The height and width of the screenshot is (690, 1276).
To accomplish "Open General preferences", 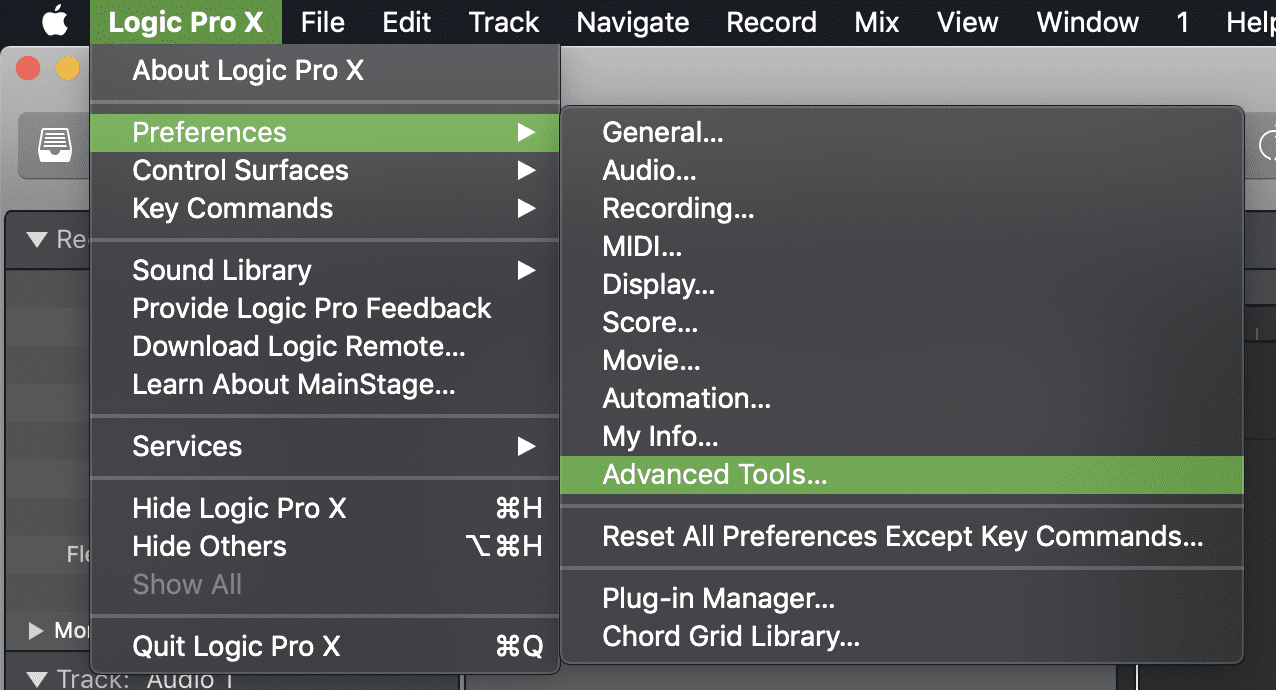I will click(662, 133).
